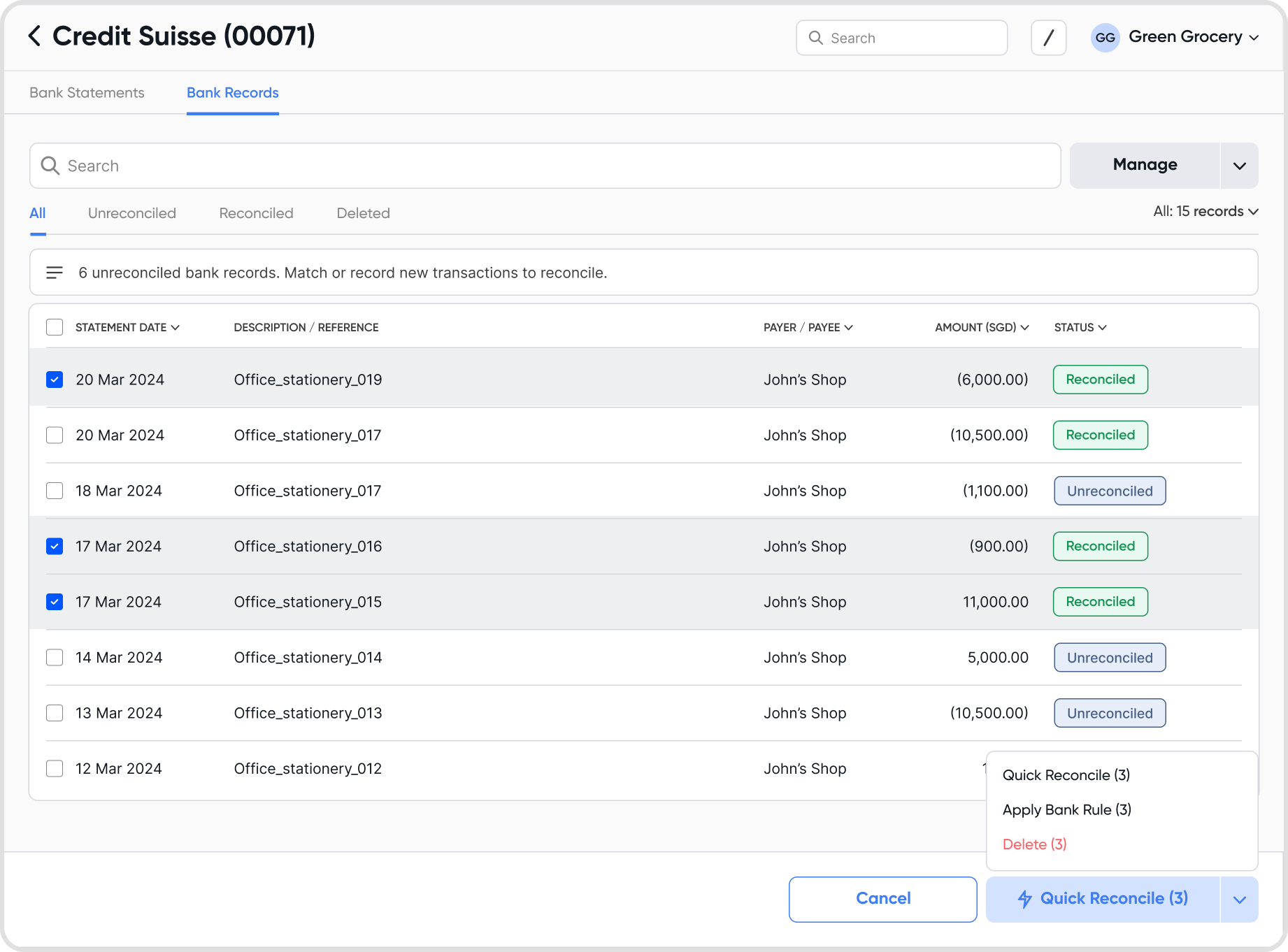
Task: Select the Bank Records tab
Action: [232, 93]
